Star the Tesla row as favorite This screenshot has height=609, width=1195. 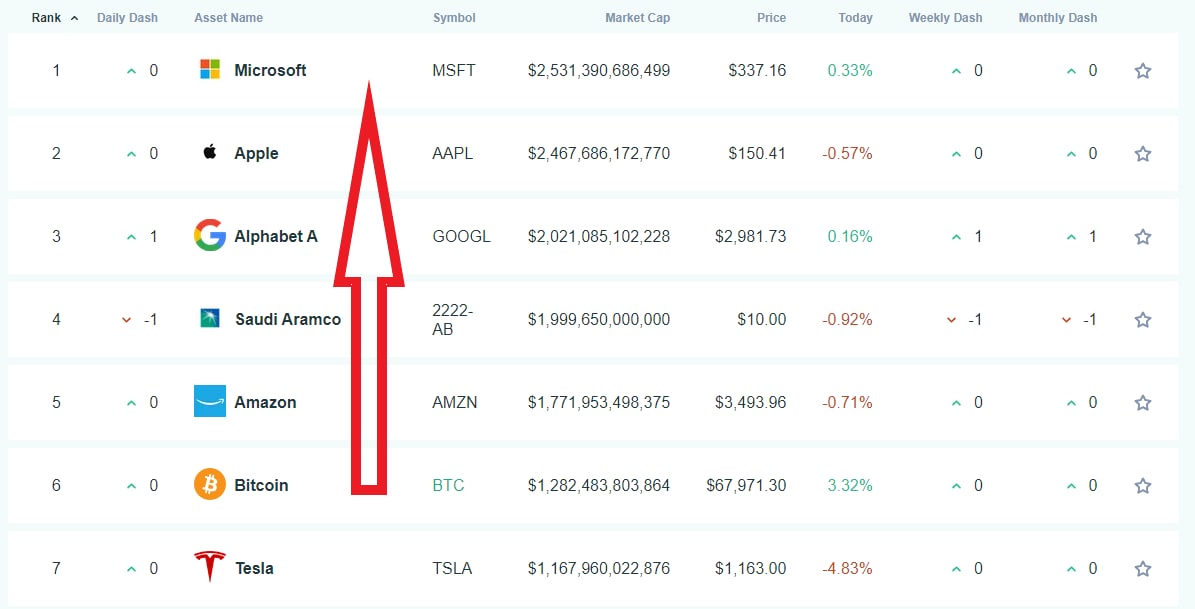coord(1143,569)
